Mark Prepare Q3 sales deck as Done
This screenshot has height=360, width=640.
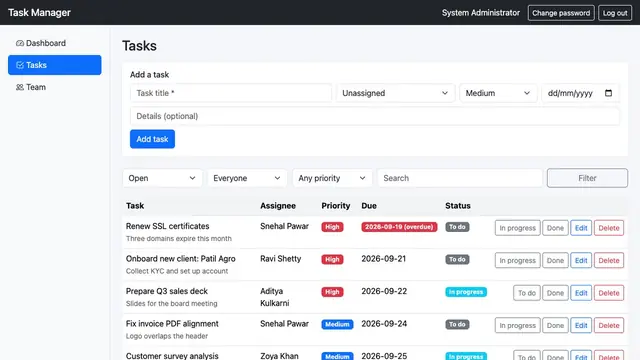click(555, 293)
